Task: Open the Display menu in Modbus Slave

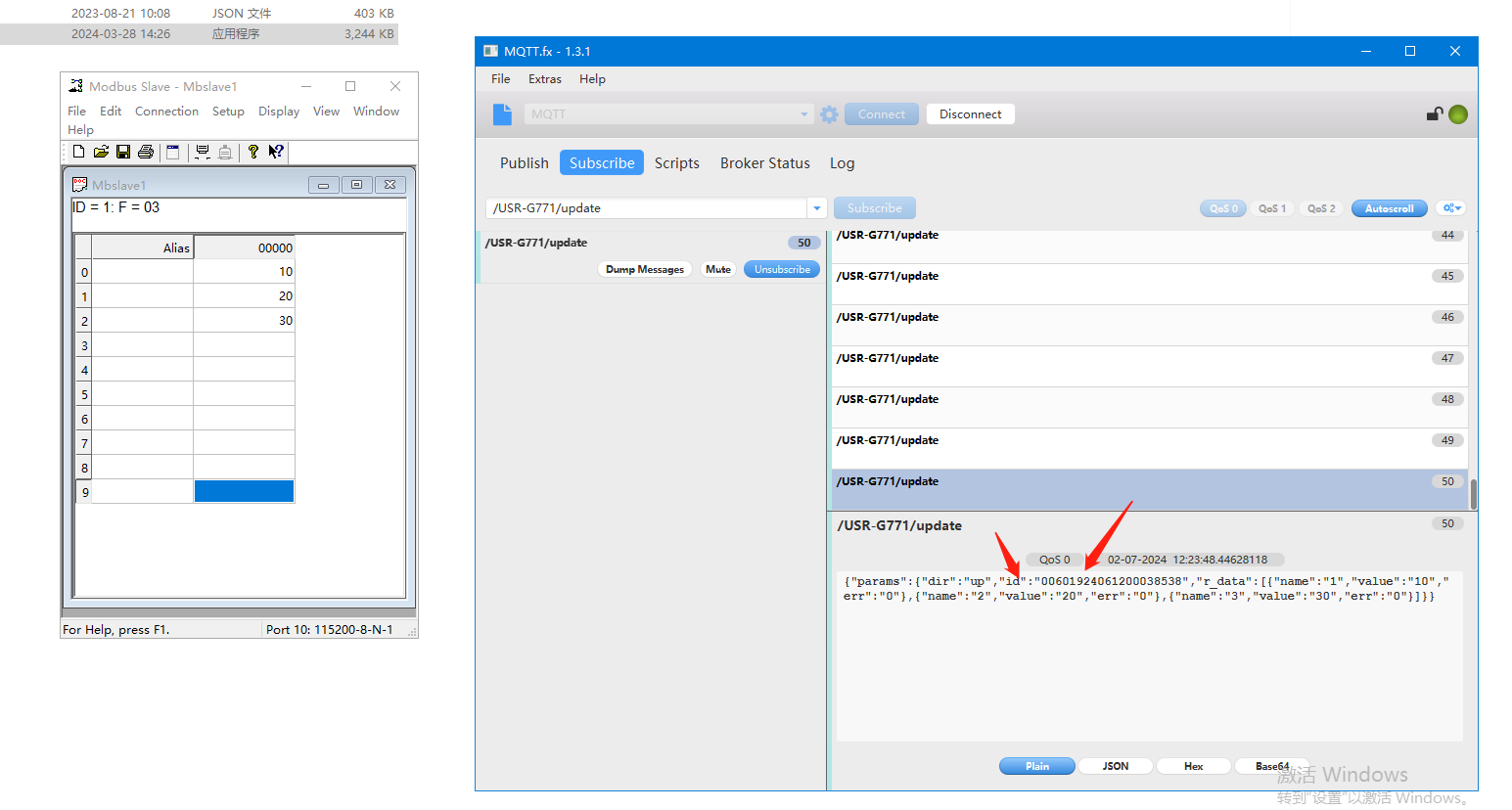Action: click(x=279, y=112)
